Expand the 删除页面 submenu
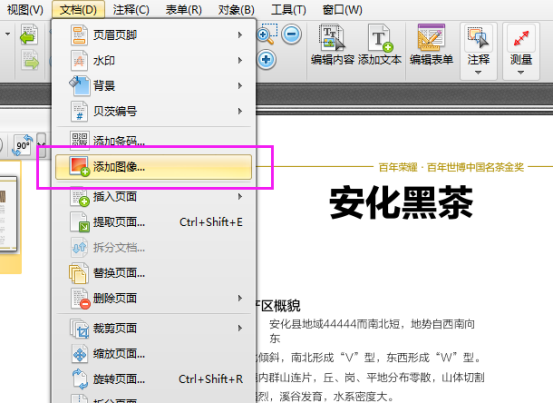The width and height of the screenshot is (554, 403). pyautogui.click(x=154, y=298)
